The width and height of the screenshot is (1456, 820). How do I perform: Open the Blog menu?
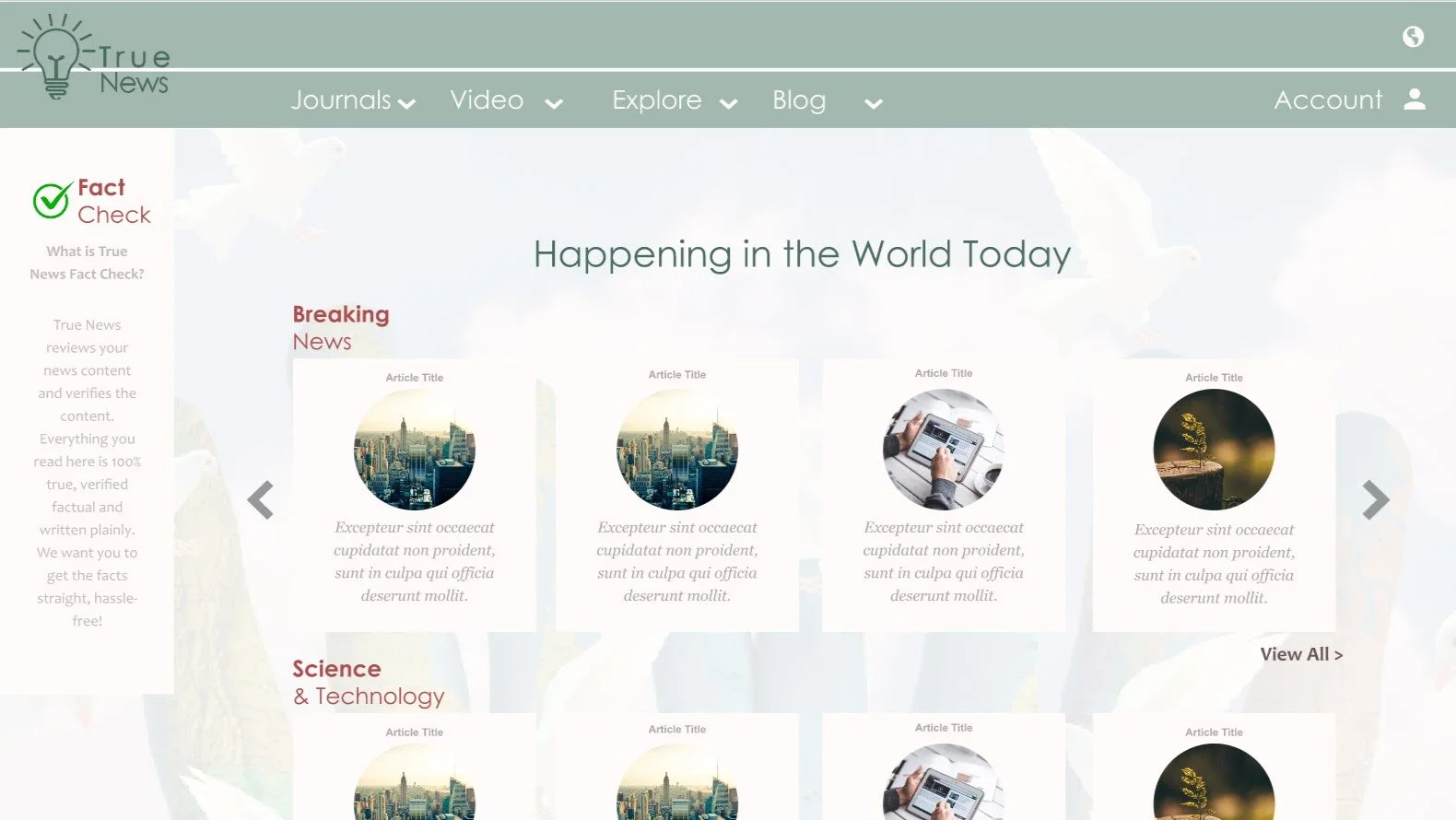coord(799,100)
